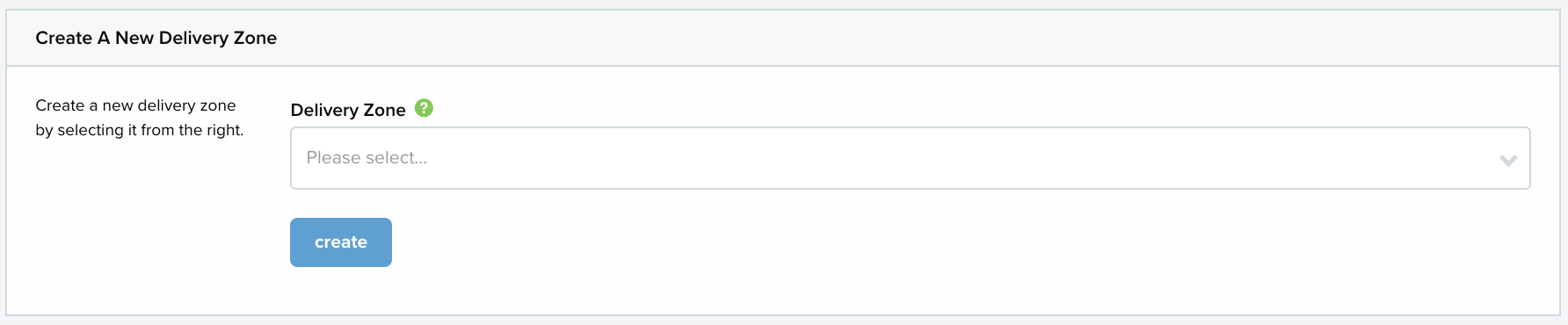Click the description text 'Create a new delivery zone'
The height and width of the screenshot is (325, 1568).
tap(135, 105)
